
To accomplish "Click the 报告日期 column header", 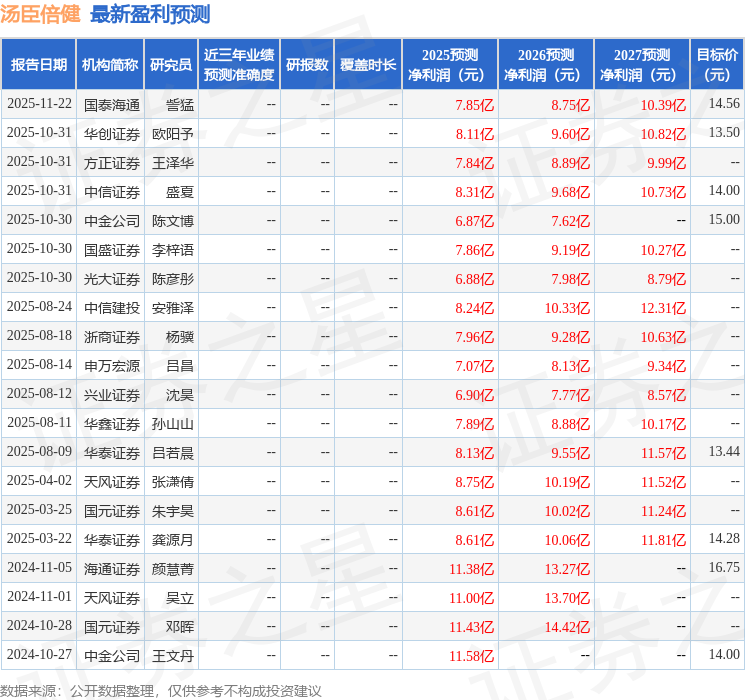I will tap(38, 64).
